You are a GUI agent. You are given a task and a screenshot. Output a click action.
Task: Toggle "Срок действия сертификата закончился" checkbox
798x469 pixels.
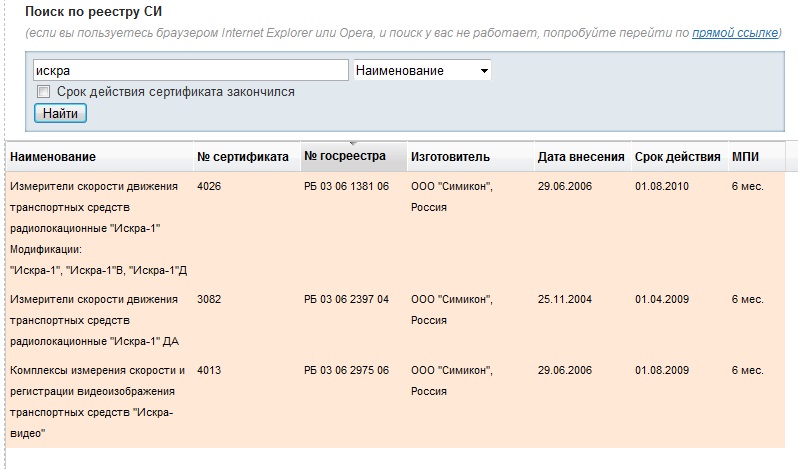tap(43, 92)
